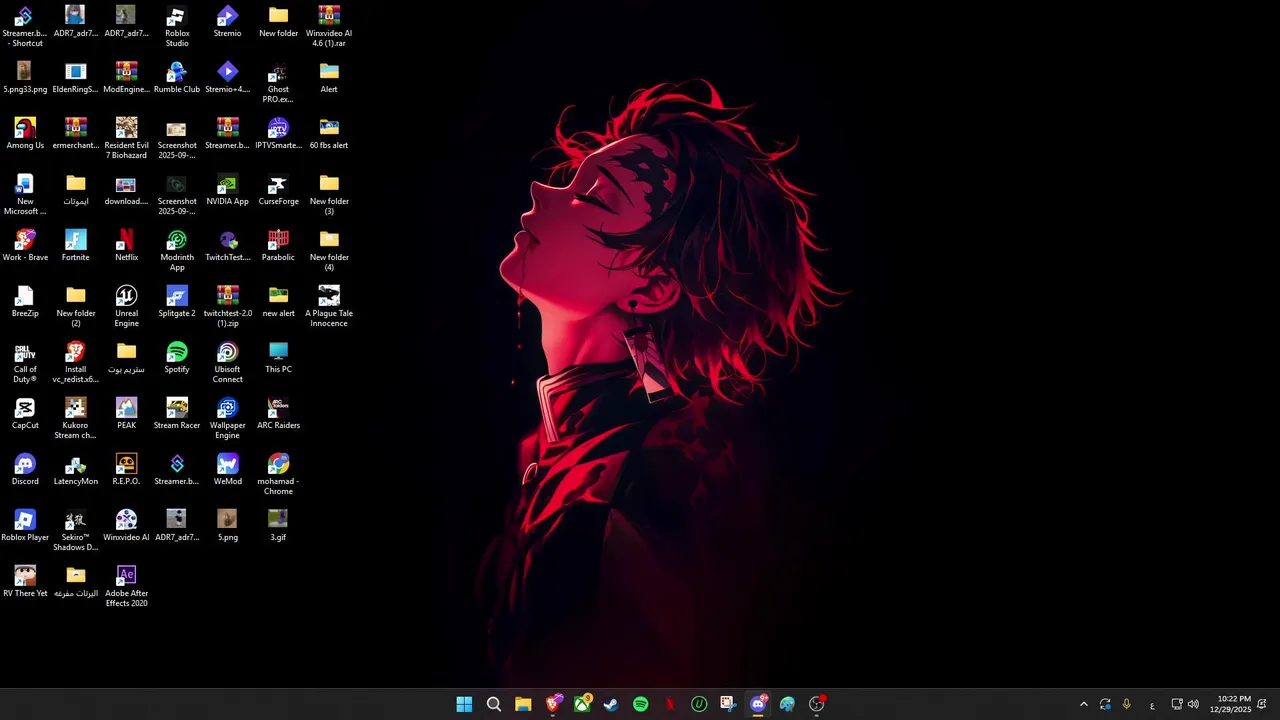
Task: Open Brave browser from the taskbar
Action: (553, 704)
